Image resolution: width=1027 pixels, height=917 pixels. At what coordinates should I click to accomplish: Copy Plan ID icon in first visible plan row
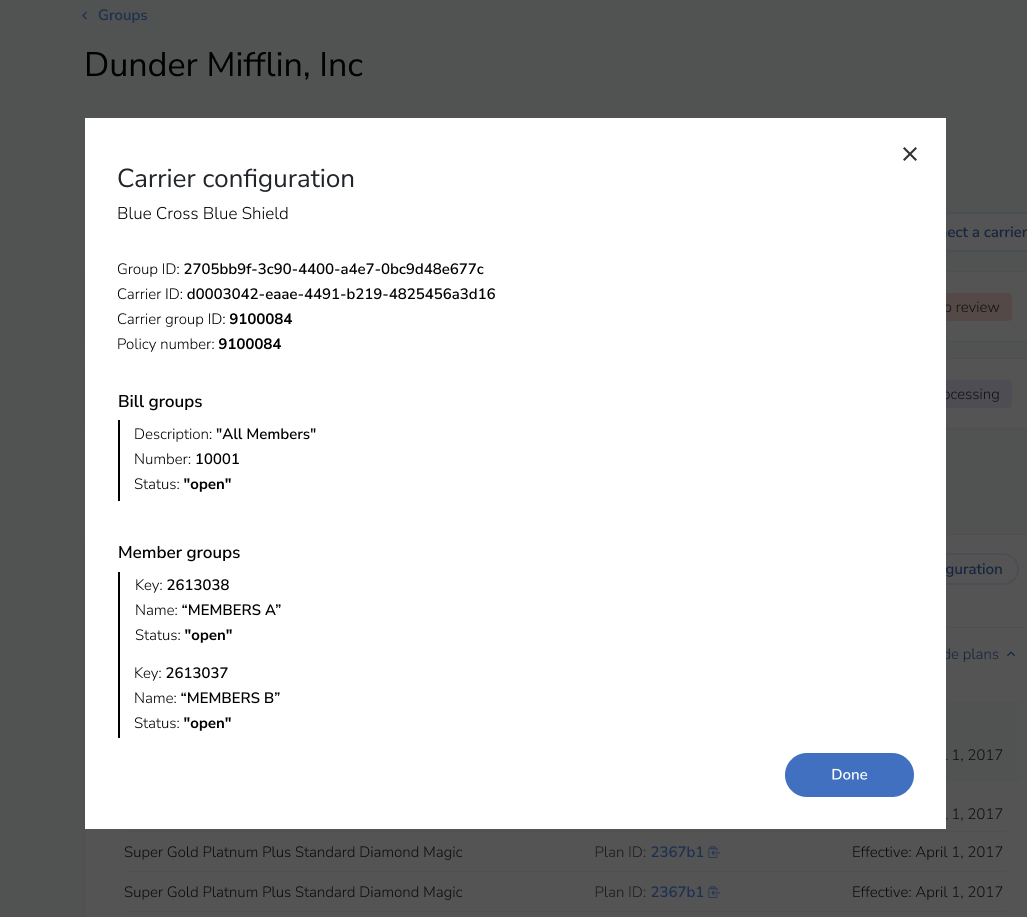pyautogui.click(x=714, y=852)
